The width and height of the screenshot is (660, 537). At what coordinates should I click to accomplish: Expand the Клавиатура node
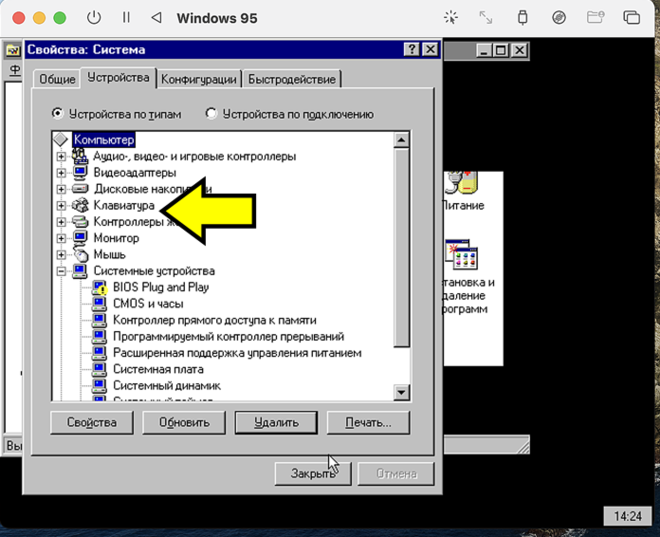point(61,205)
